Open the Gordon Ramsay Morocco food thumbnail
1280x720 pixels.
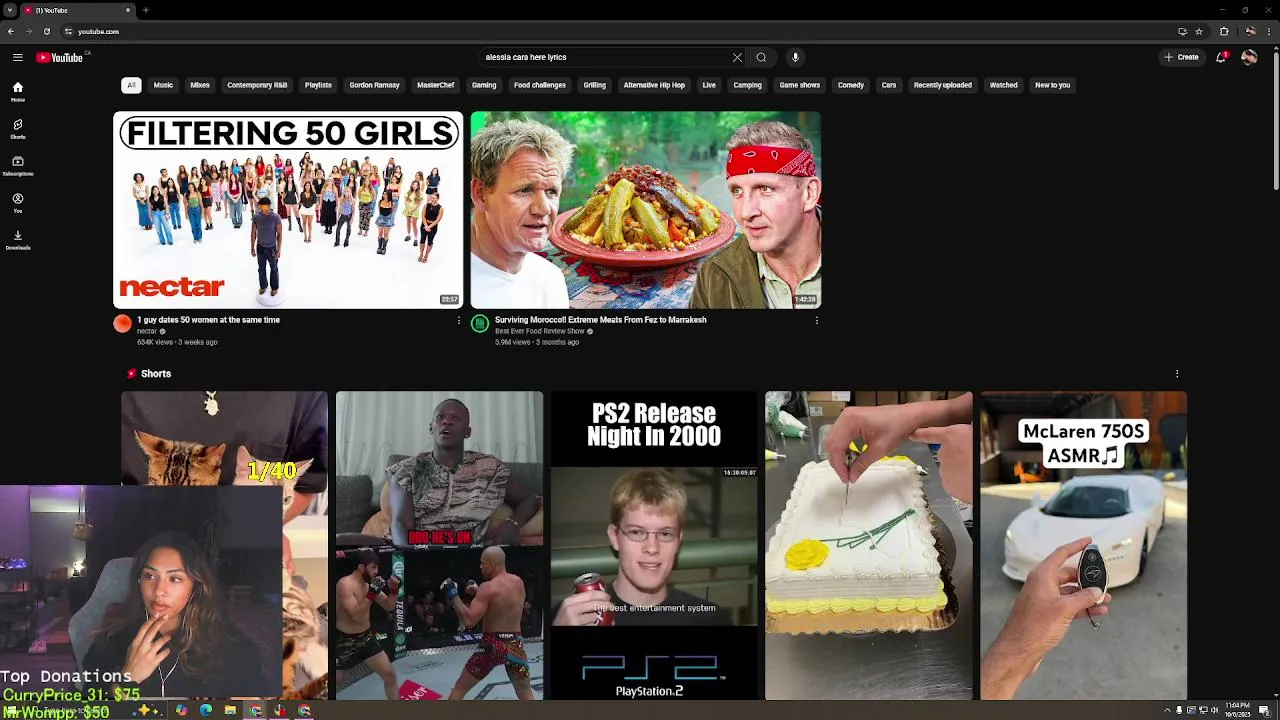click(646, 210)
